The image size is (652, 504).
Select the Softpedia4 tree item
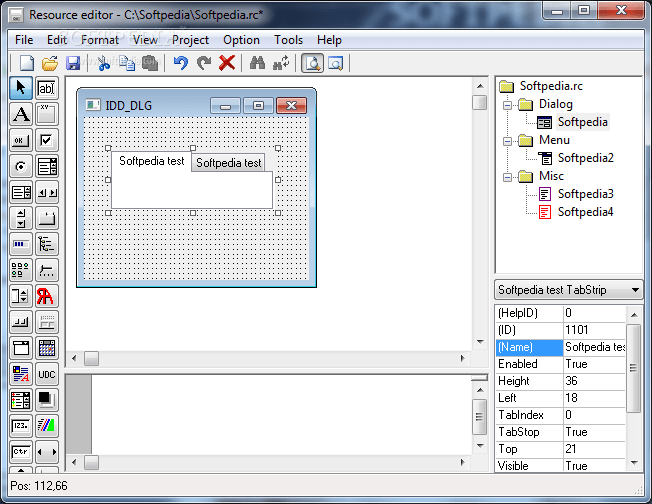tap(585, 212)
